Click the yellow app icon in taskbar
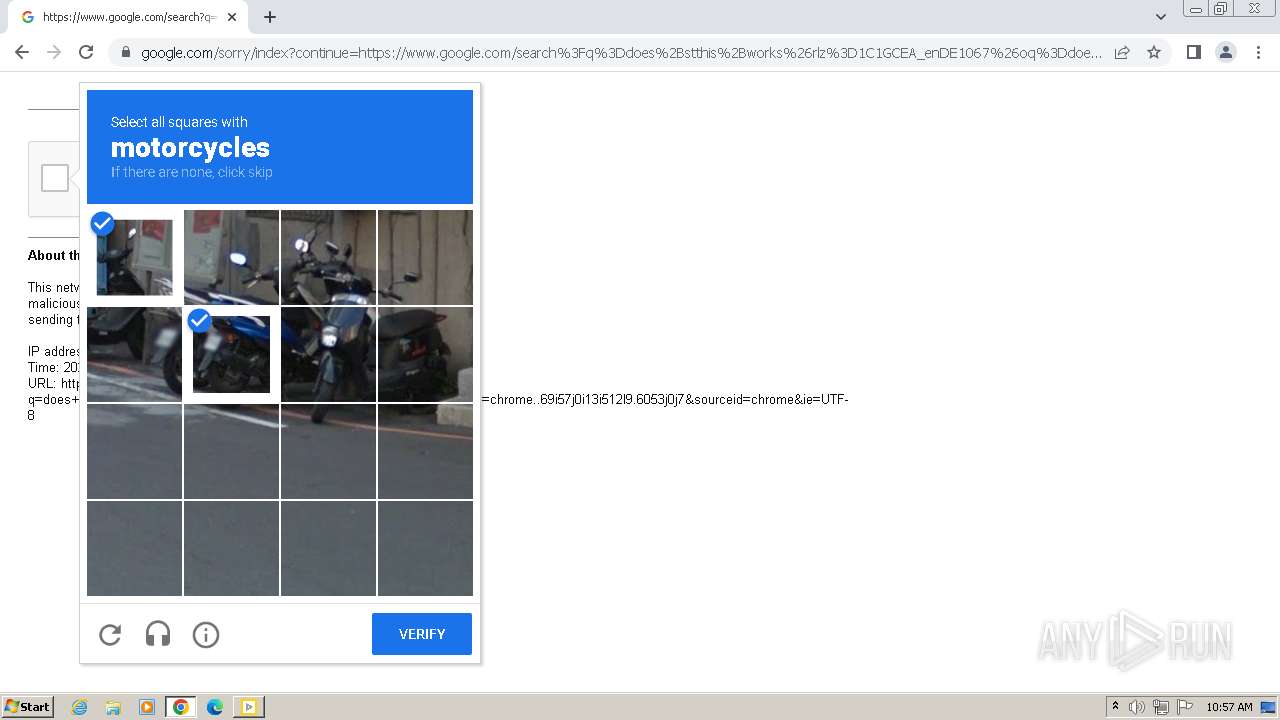The image size is (1280, 720). tap(249, 707)
